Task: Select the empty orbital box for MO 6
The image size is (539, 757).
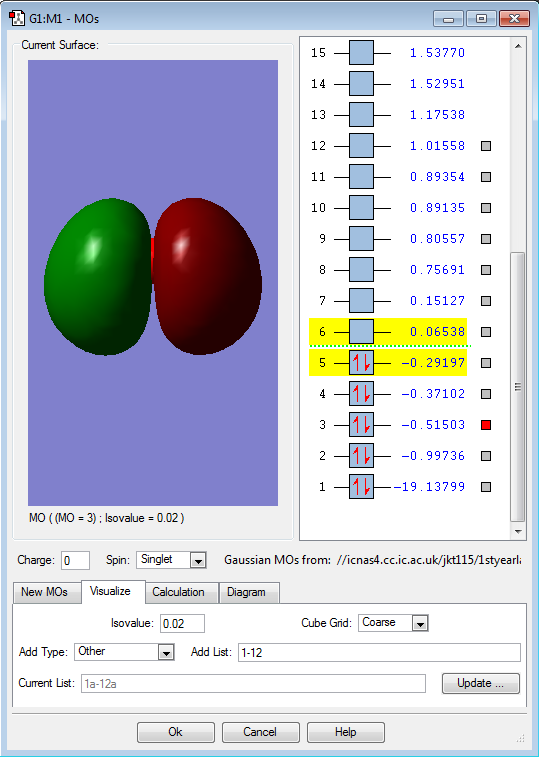Action: (x=361, y=332)
